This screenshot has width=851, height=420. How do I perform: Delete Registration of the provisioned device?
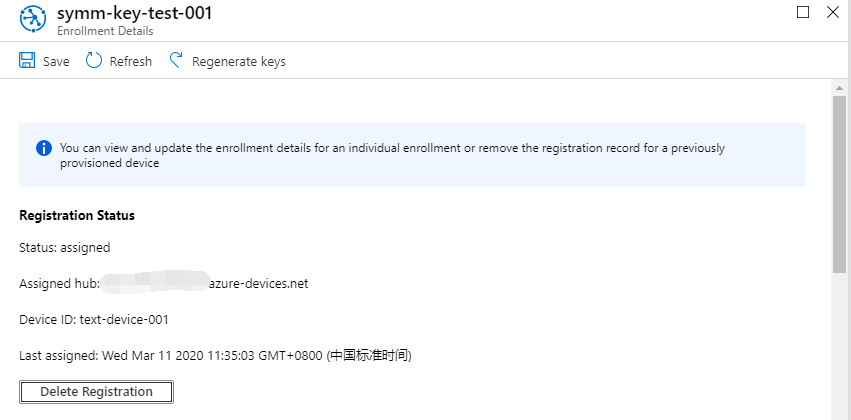pyautogui.click(x=97, y=392)
